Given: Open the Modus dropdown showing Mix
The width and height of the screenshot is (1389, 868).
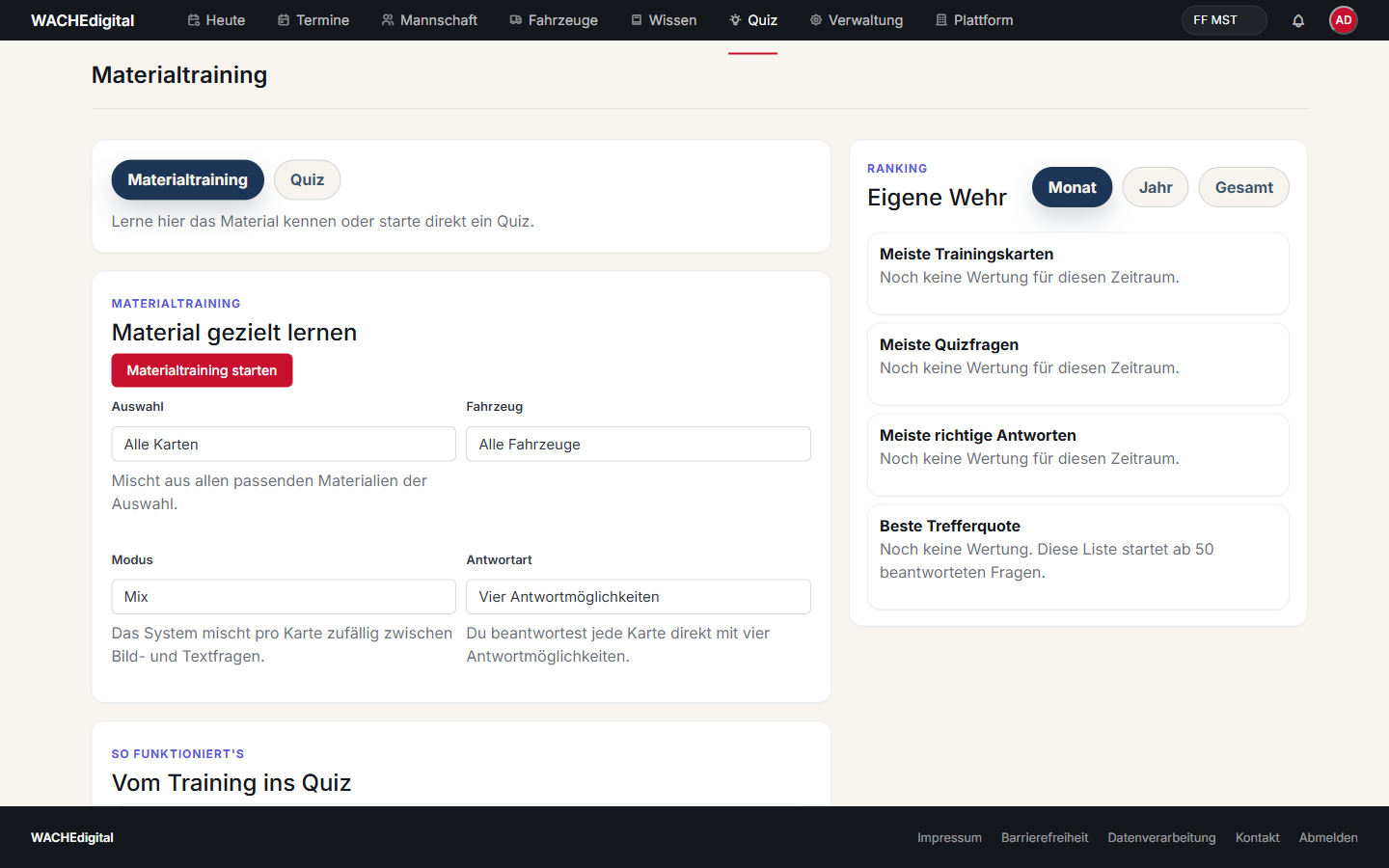Looking at the screenshot, I should tap(284, 597).
